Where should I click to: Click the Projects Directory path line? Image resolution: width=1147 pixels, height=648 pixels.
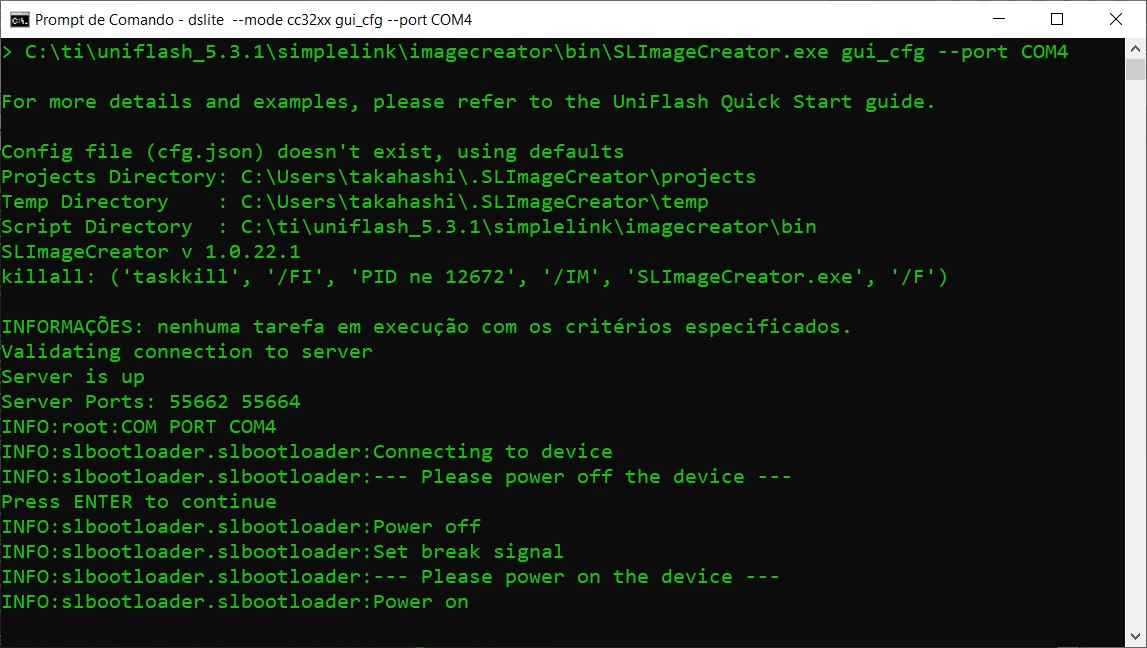coord(378,176)
